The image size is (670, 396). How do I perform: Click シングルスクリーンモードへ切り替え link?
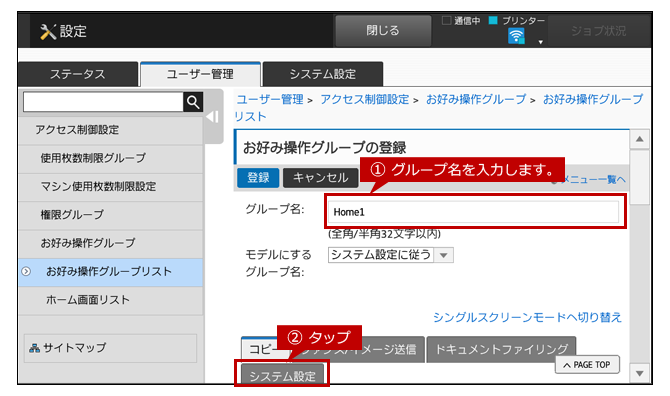[x=527, y=317]
